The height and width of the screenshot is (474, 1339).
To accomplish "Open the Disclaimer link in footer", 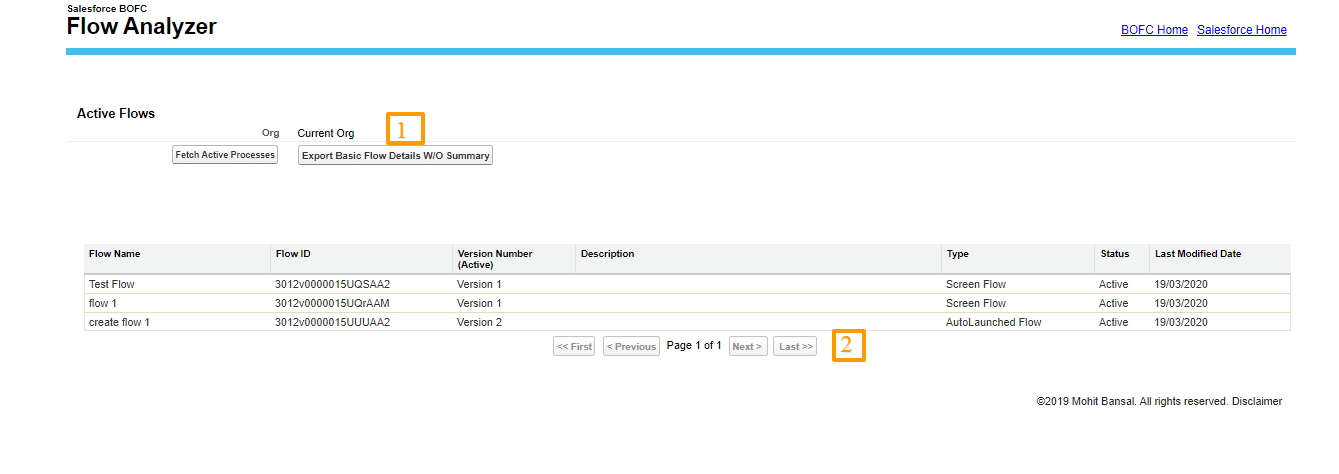I will (1257, 401).
